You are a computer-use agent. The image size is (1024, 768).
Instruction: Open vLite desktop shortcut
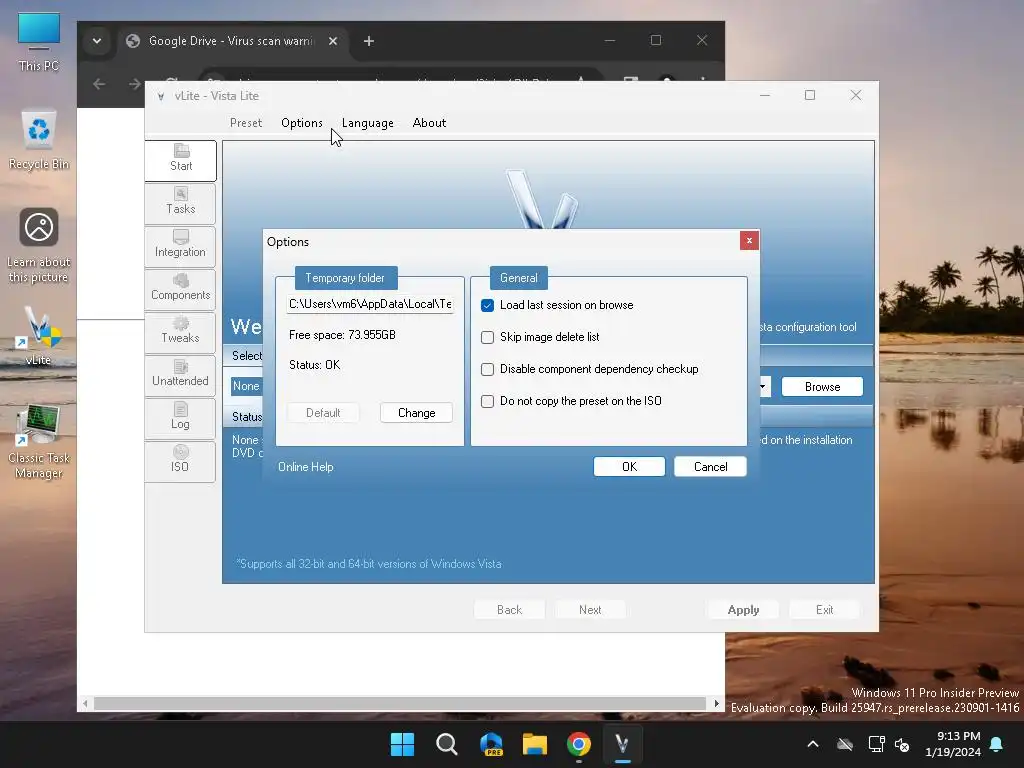pos(39,336)
